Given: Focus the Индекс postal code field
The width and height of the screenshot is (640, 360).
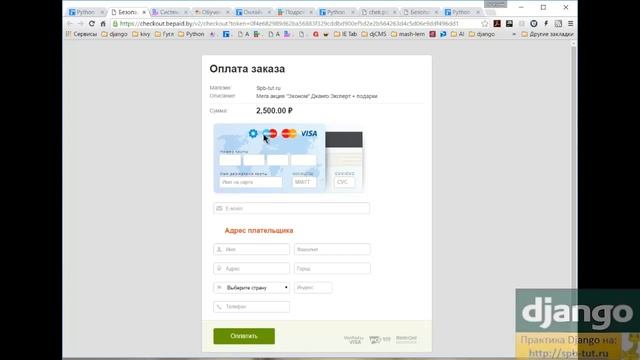Looking at the screenshot, I should coord(313,288).
